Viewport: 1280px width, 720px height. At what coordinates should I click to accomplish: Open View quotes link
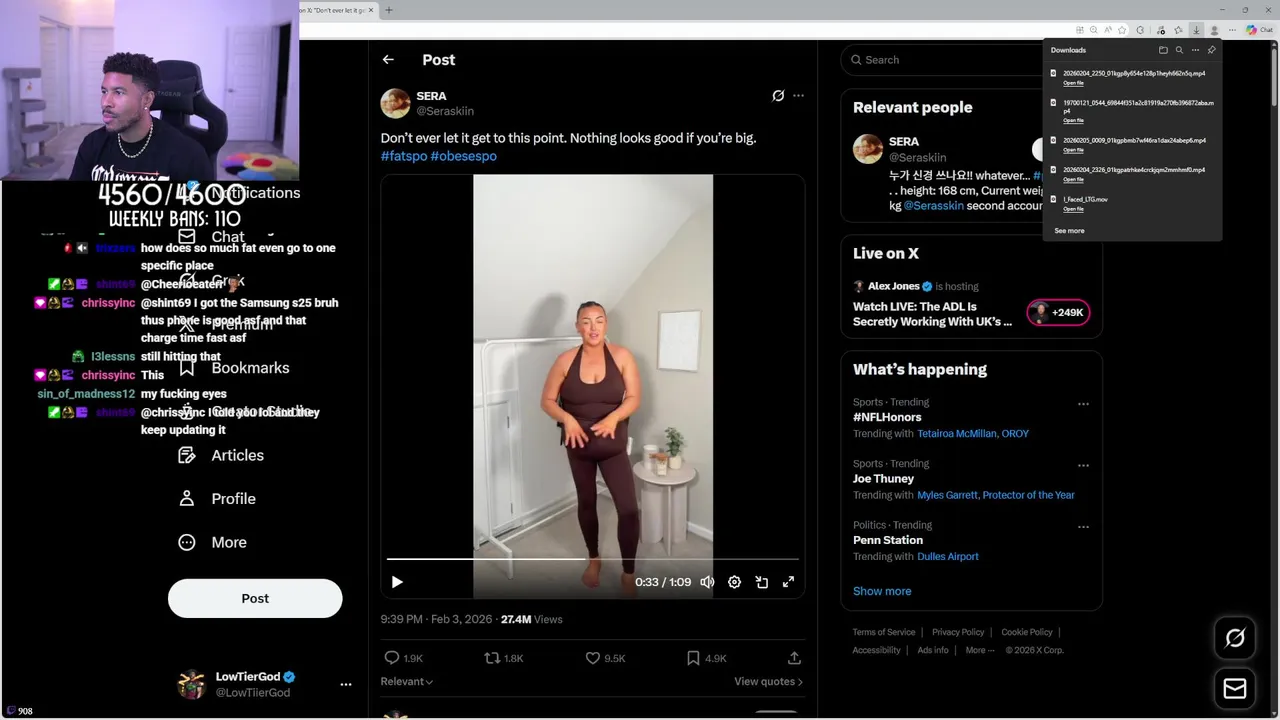point(768,682)
